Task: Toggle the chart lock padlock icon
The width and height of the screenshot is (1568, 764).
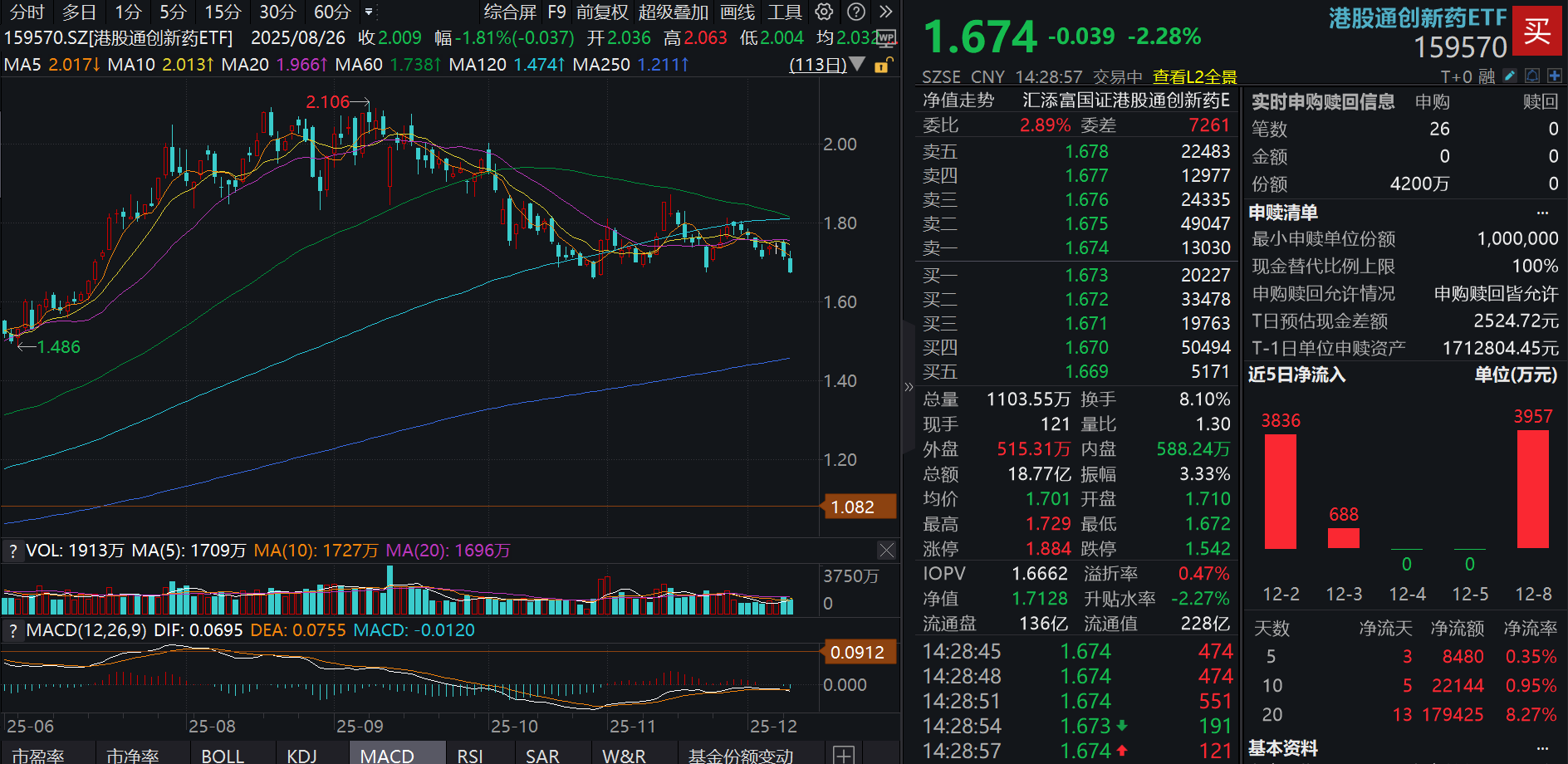Action: (x=883, y=65)
